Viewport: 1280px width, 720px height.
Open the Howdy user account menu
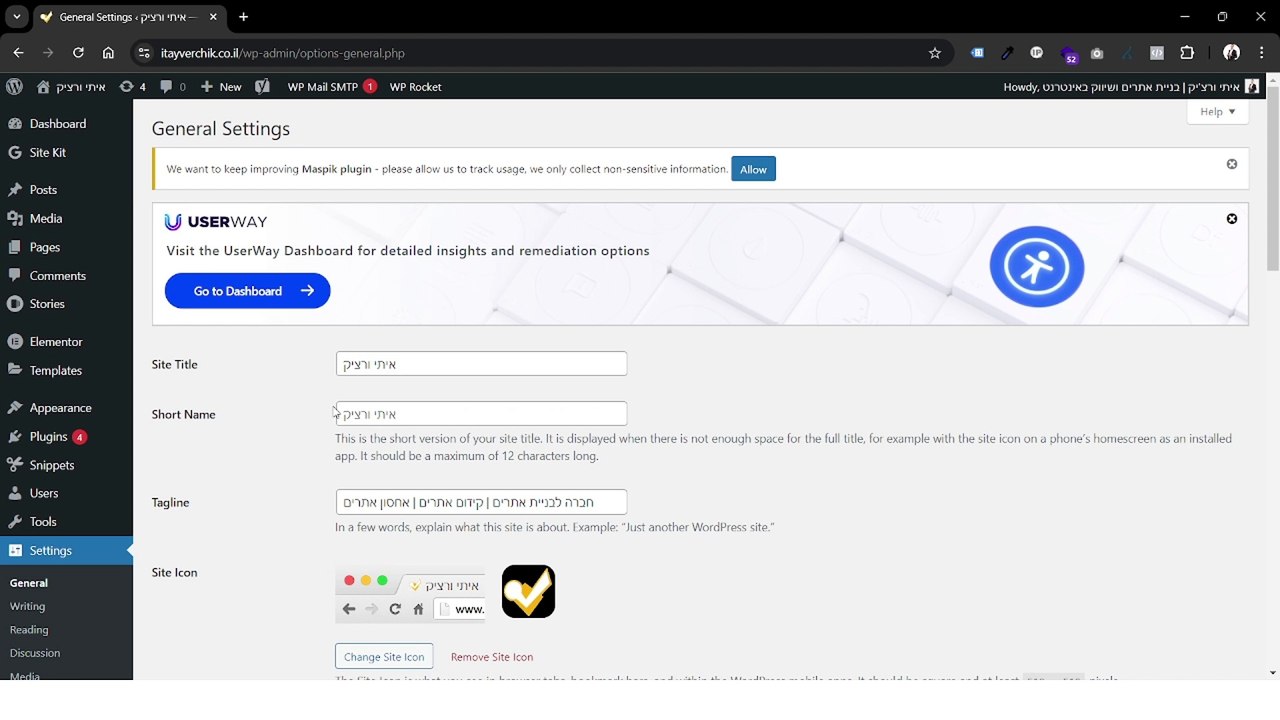[1131, 87]
